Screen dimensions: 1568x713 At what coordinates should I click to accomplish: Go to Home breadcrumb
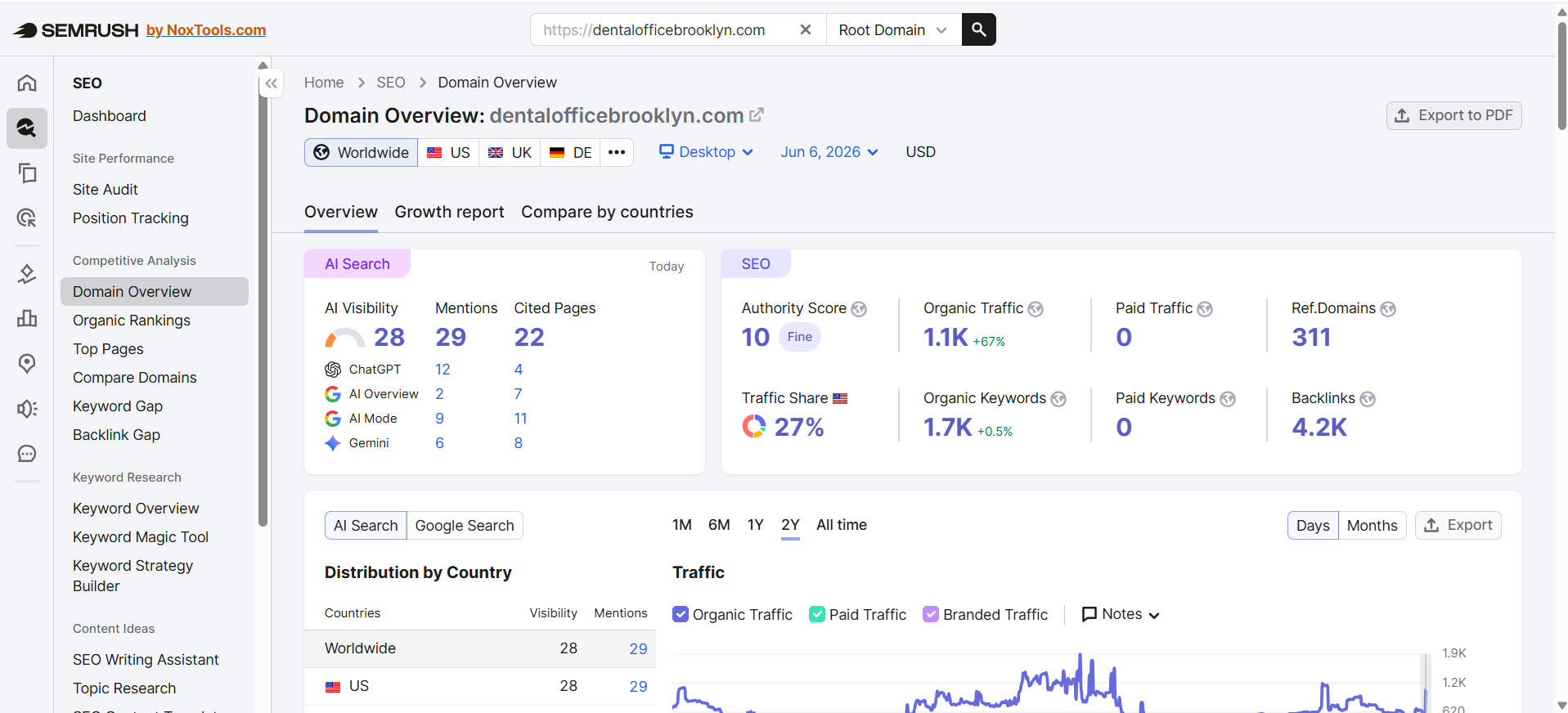coord(324,83)
